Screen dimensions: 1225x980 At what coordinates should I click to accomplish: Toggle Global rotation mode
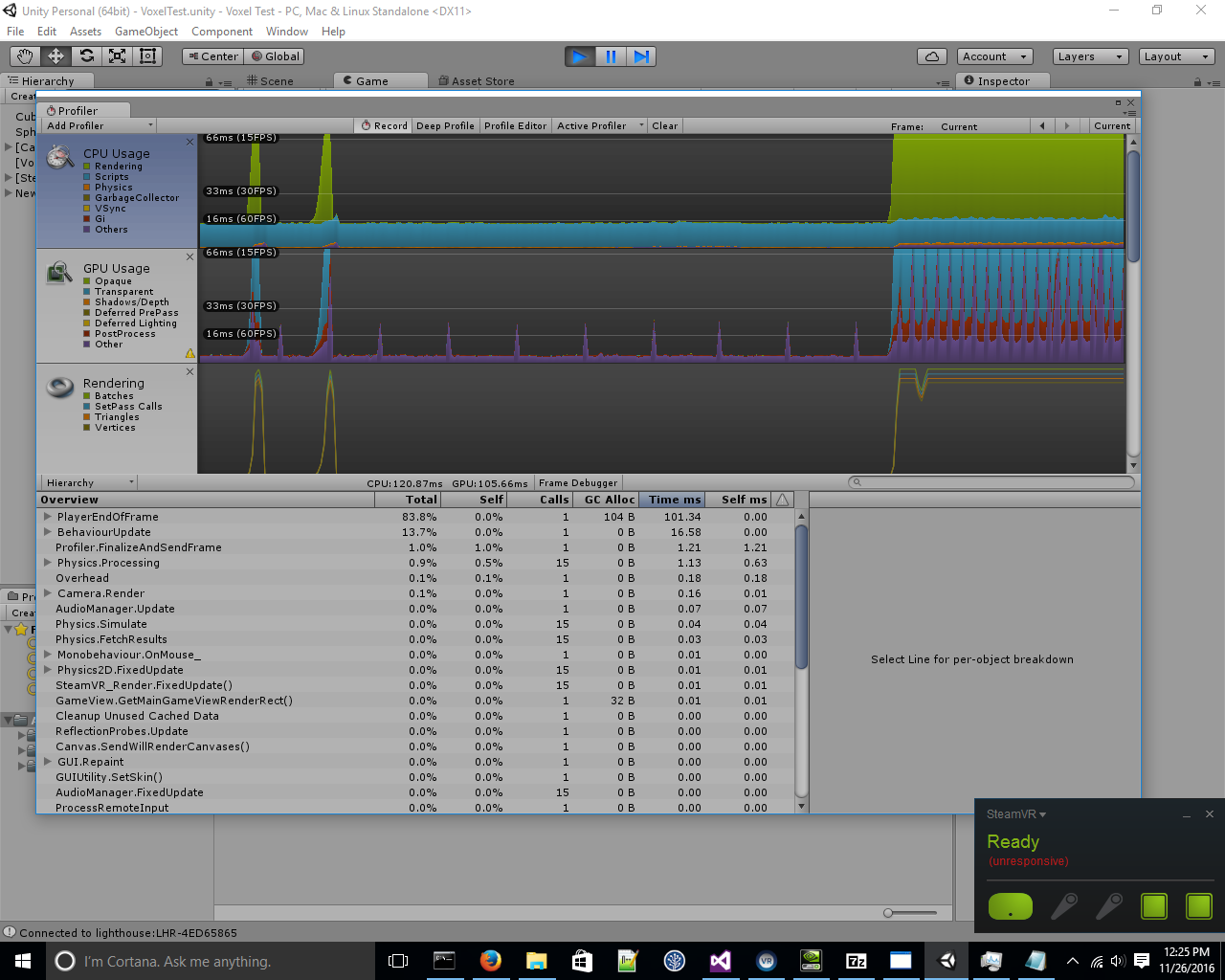(x=274, y=56)
